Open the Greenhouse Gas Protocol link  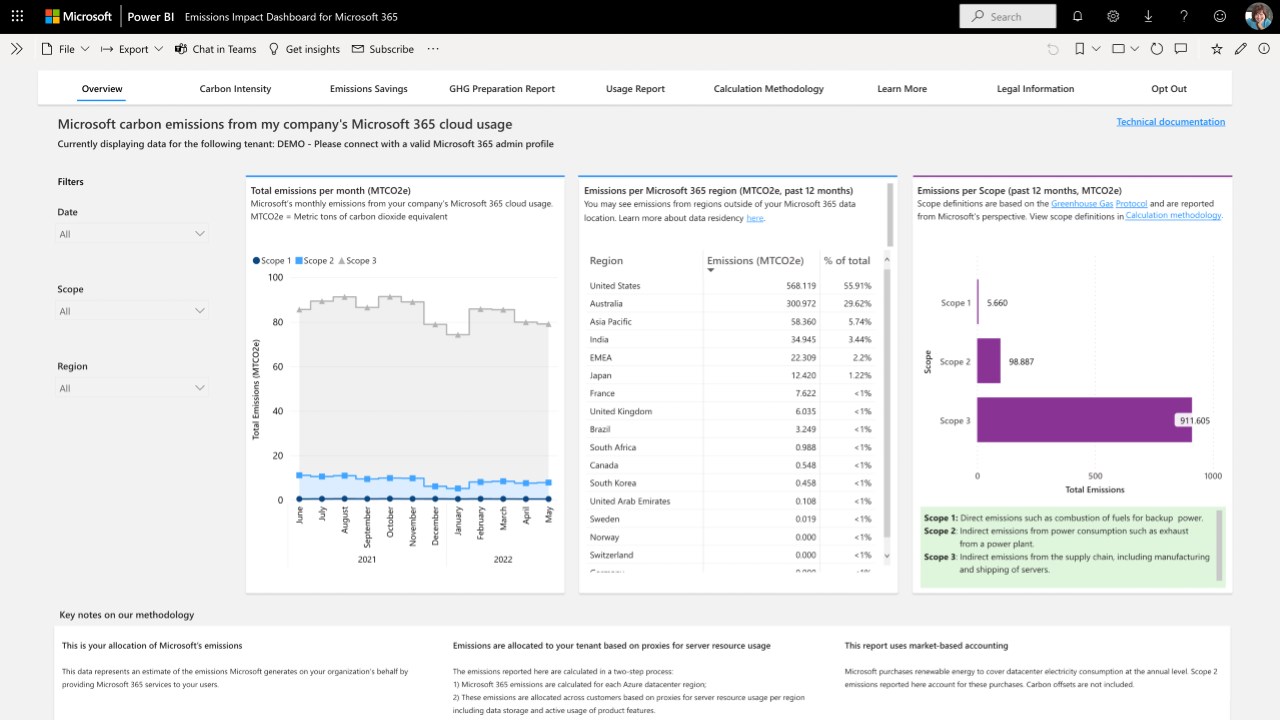pyautogui.click(x=1099, y=203)
